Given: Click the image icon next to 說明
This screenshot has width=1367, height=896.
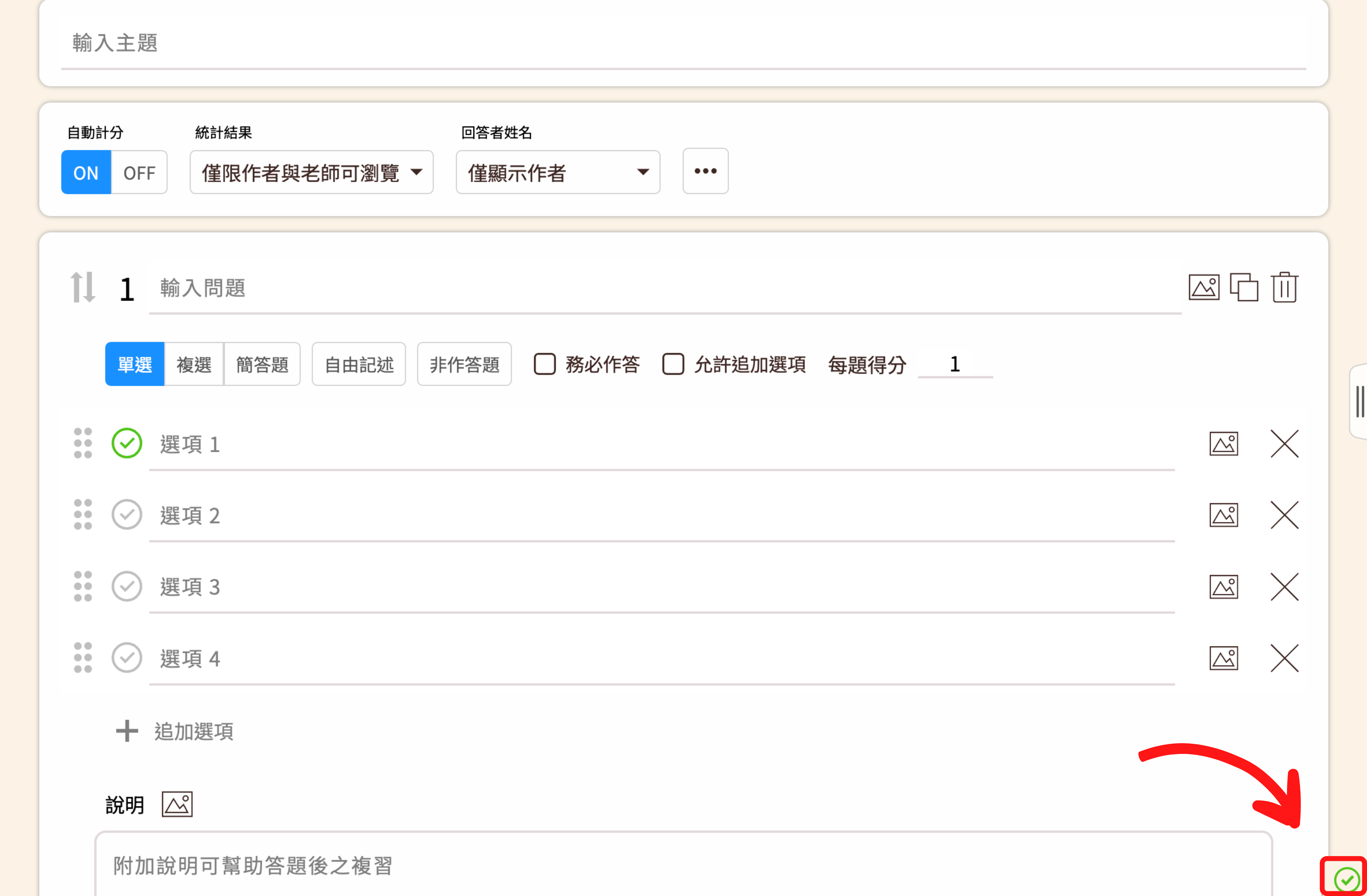Looking at the screenshot, I should [x=177, y=804].
